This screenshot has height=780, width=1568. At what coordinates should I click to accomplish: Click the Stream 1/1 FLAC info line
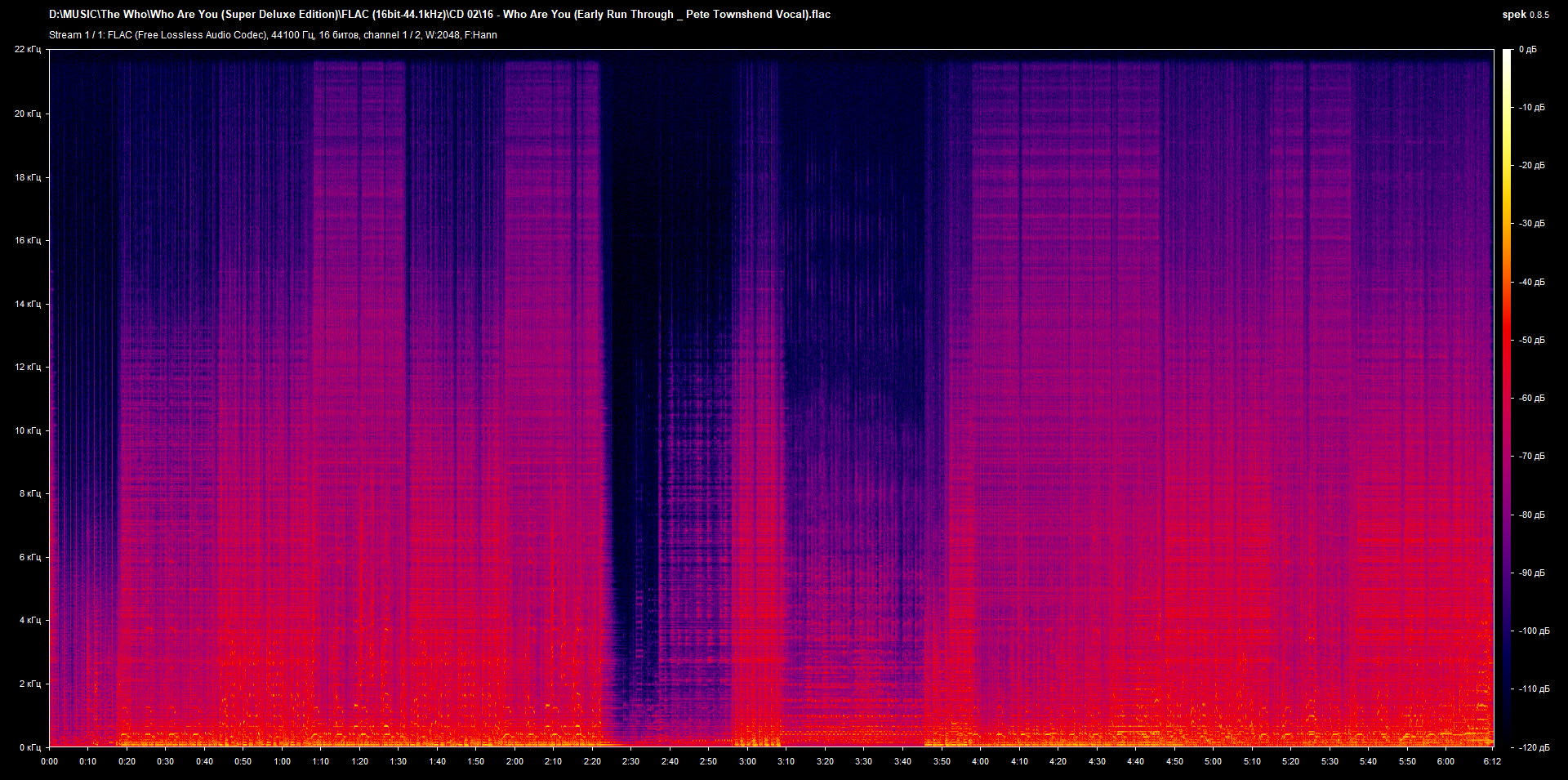click(x=274, y=35)
